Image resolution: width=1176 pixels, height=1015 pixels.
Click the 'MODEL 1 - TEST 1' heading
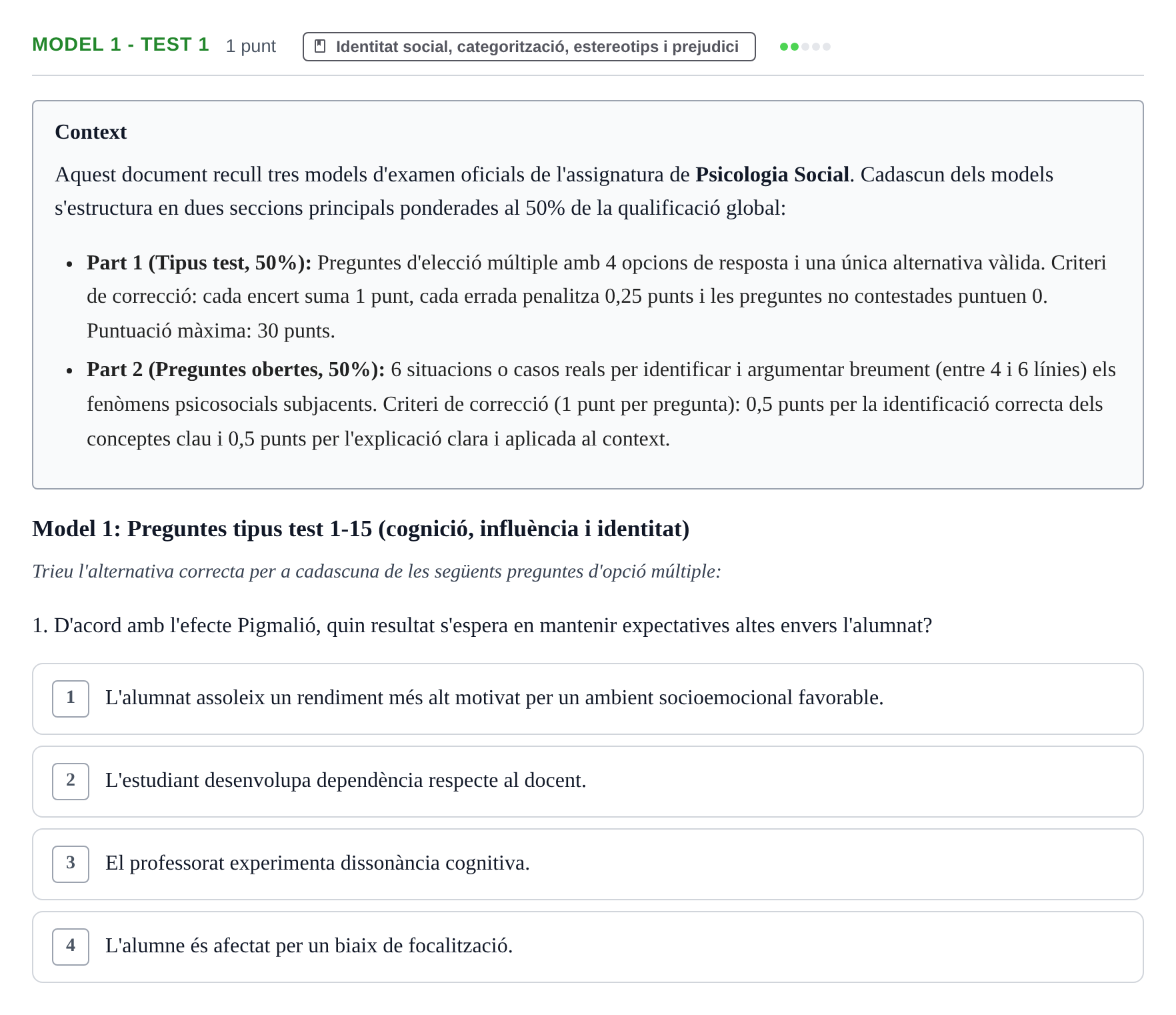121,45
